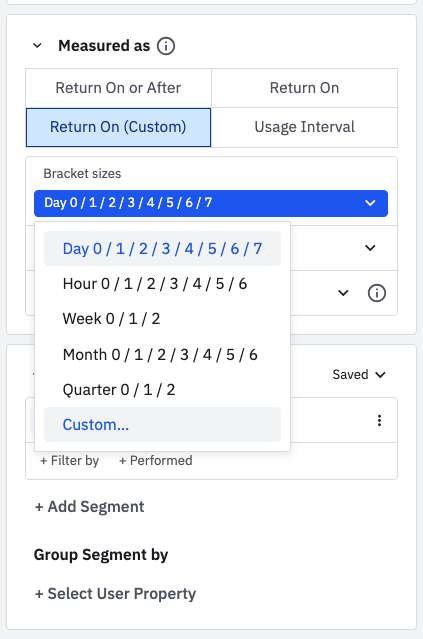Click the info icon beside Measured as
Screen dimensions: 423x639
tap(166, 46)
